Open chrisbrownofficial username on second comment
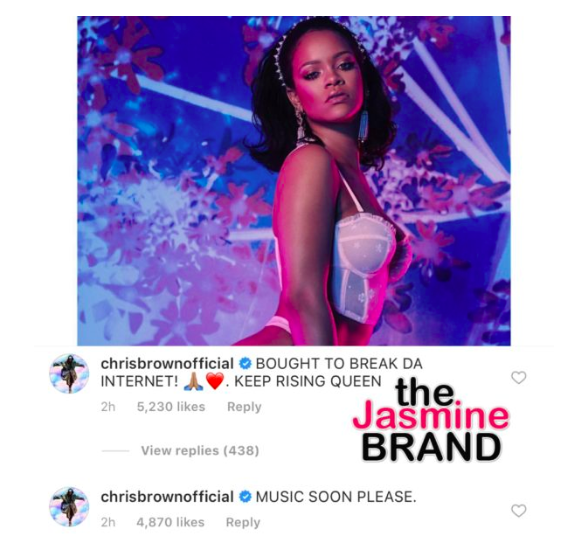The width and height of the screenshot is (583, 534). tap(167, 497)
